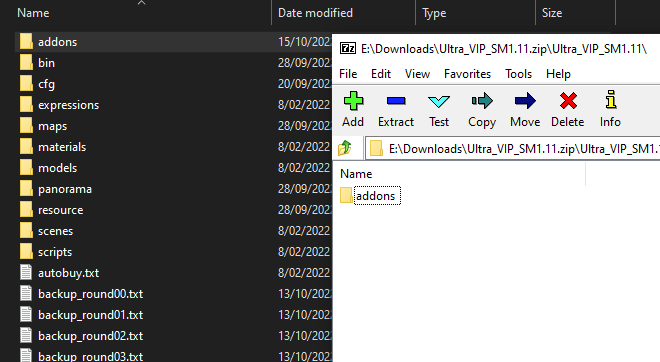Open the Edit menu in 7-Zip
The width and height of the screenshot is (660, 362).
(x=381, y=74)
